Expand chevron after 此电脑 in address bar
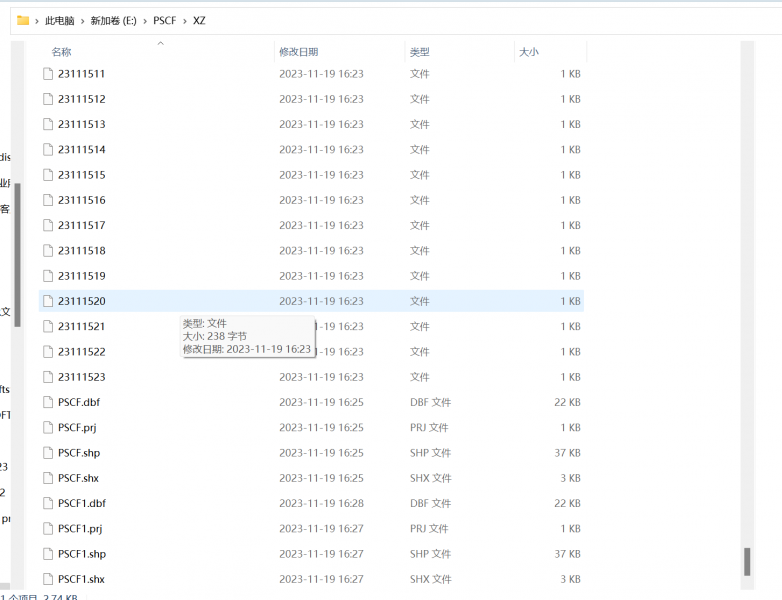Viewport: 782px width, 600px height. coord(83,21)
